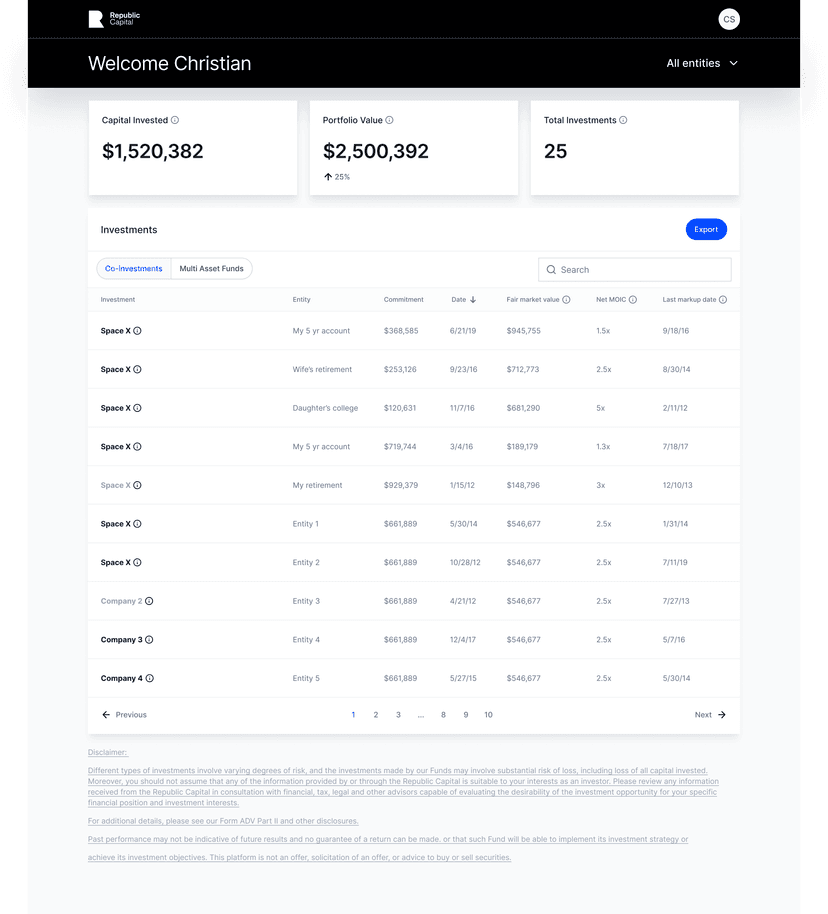Screen dimensions: 828x914
Task: Click the Republic Capital logo
Action: click(x=114, y=19)
